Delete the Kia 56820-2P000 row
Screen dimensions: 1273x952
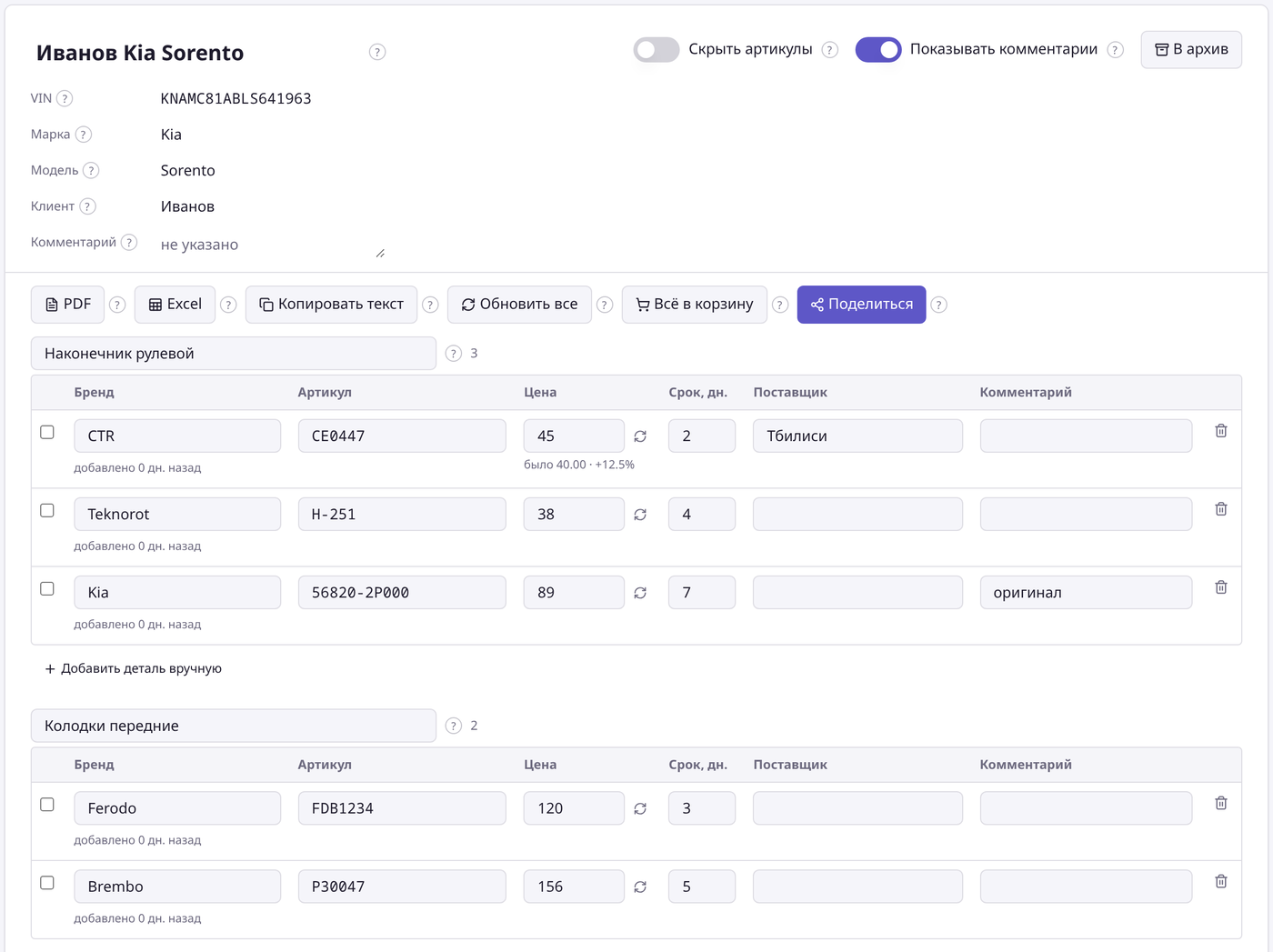click(x=1221, y=587)
